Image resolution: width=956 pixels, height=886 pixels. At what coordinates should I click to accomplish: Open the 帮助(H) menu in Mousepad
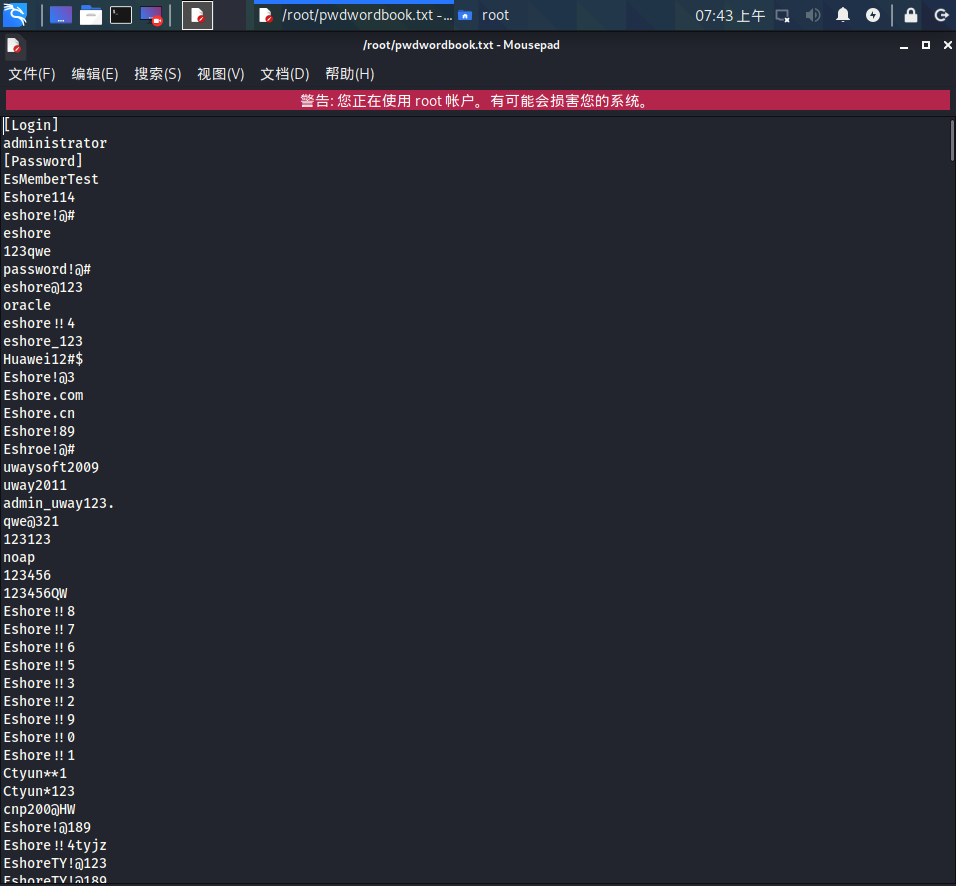[349, 74]
